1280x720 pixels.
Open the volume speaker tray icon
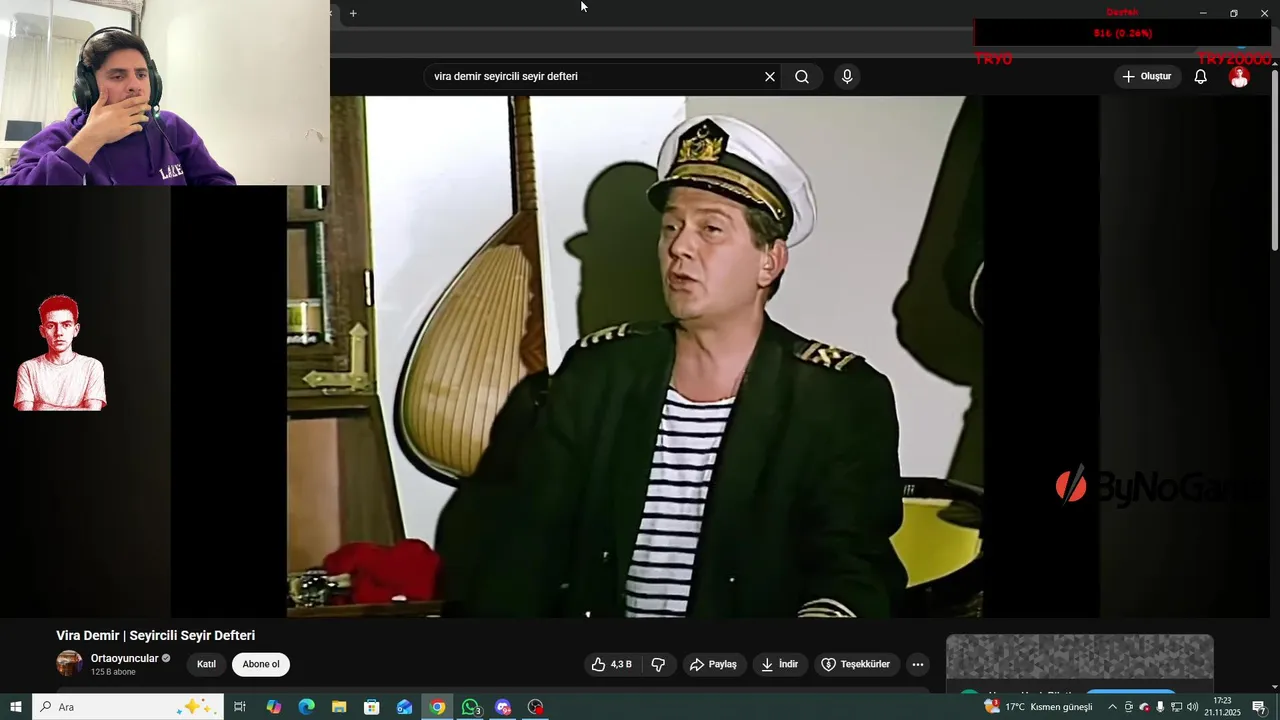(x=1192, y=707)
